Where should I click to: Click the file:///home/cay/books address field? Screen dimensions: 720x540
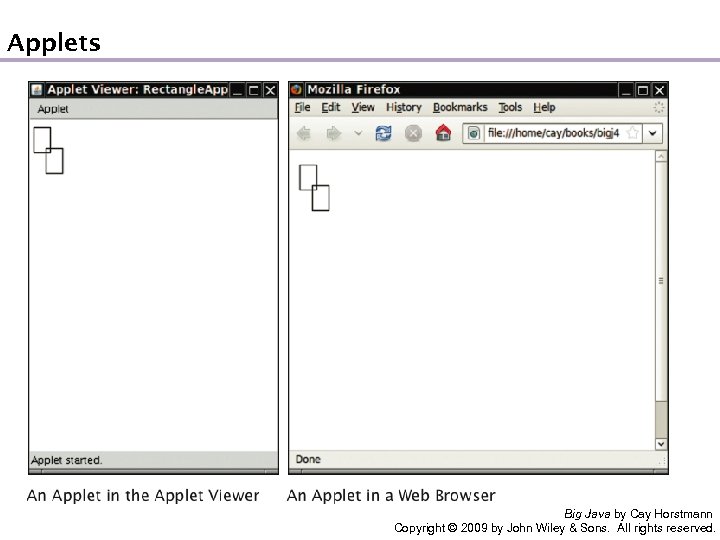[x=553, y=133]
